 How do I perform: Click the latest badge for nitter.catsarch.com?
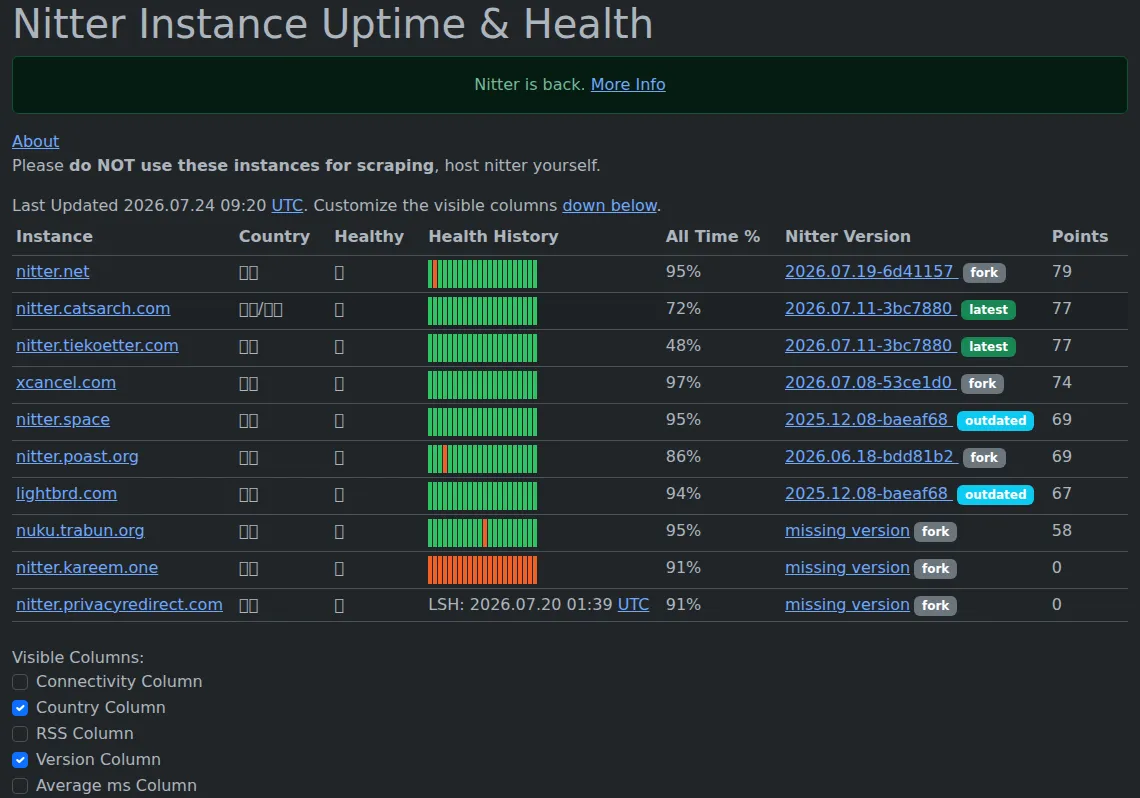point(988,310)
